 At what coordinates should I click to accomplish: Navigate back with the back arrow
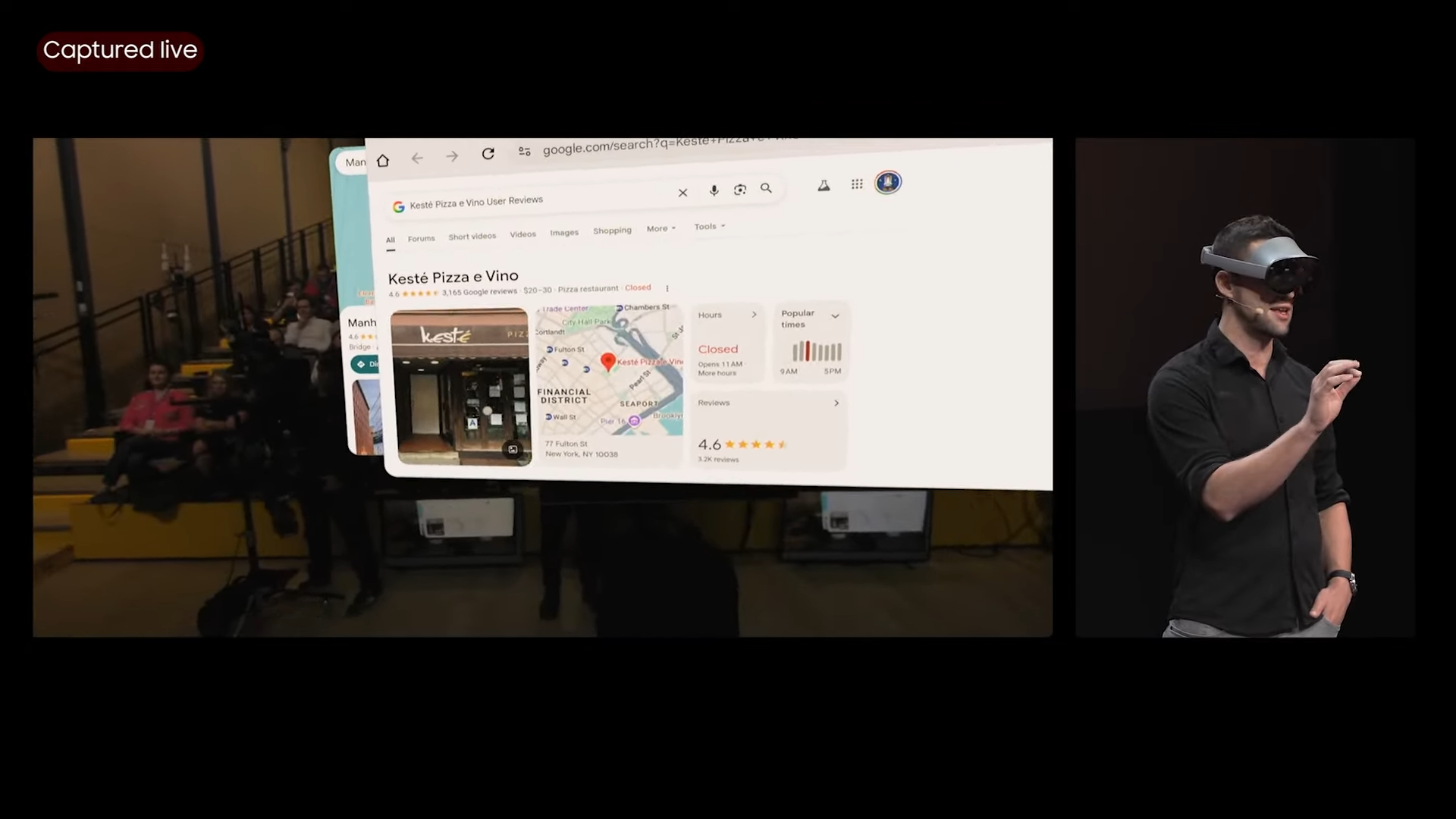[416, 157]
